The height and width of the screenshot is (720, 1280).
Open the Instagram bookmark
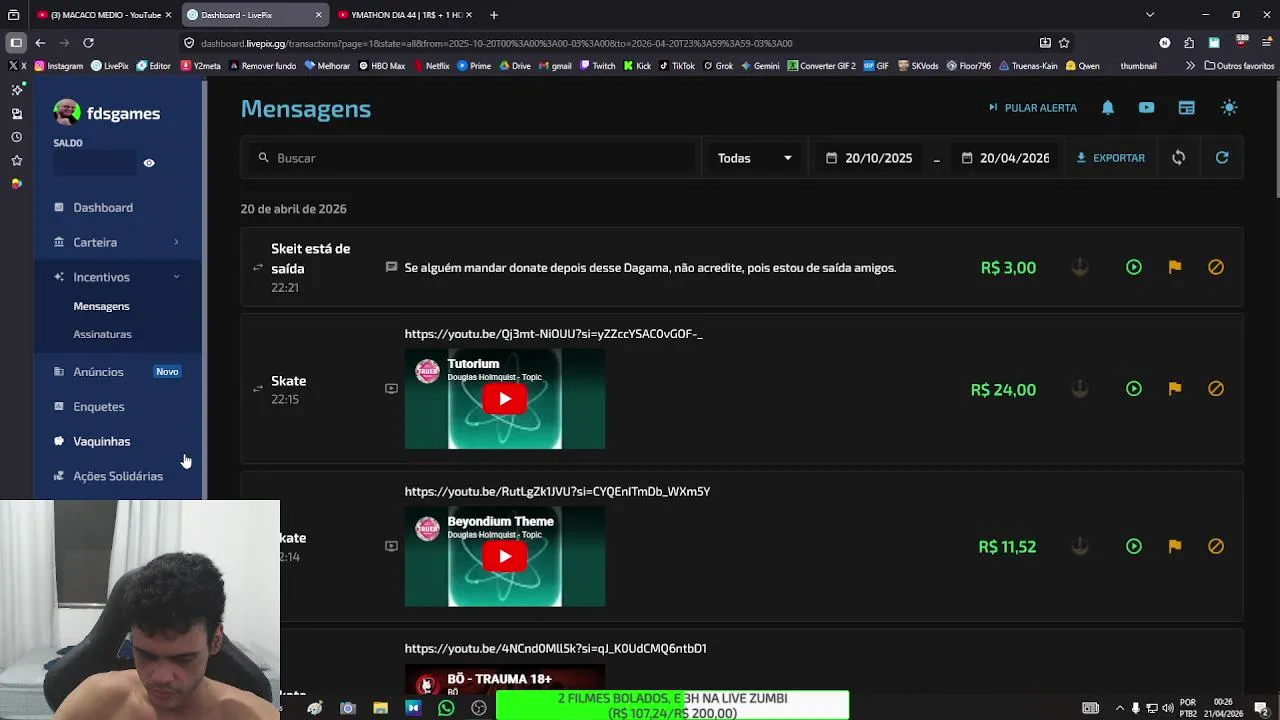[59, 66]
